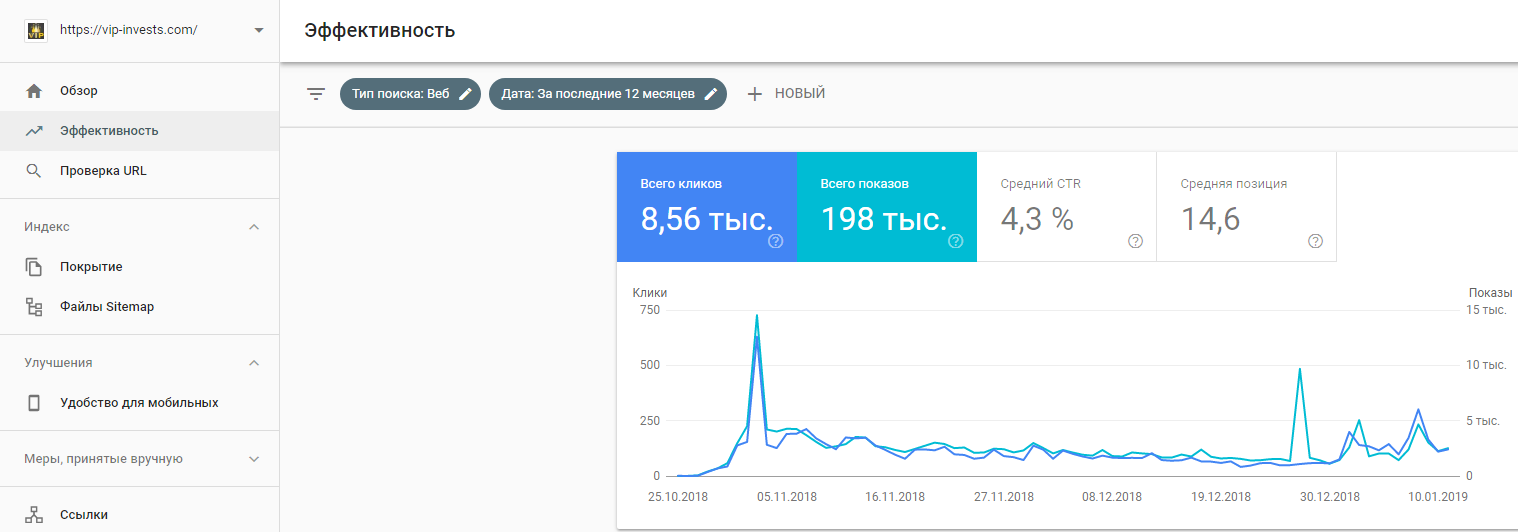Click help icon on total clicks card
Screen dimensions: 1518x532
775,241
